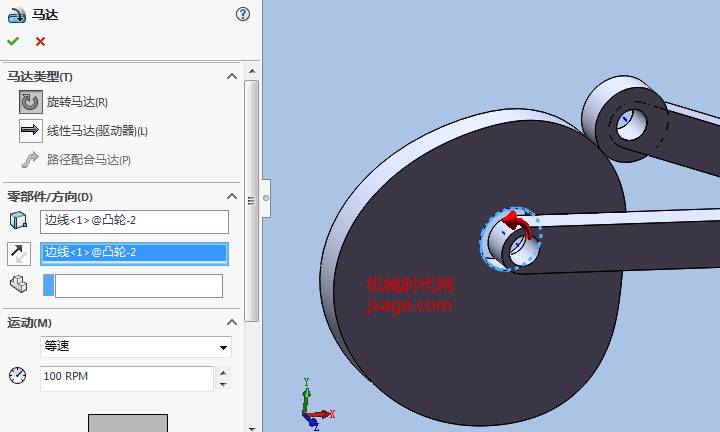Click the 线性马达(驱动器)(L) label
The width and height of the screenshot is (720, 432).
point(97,131)
